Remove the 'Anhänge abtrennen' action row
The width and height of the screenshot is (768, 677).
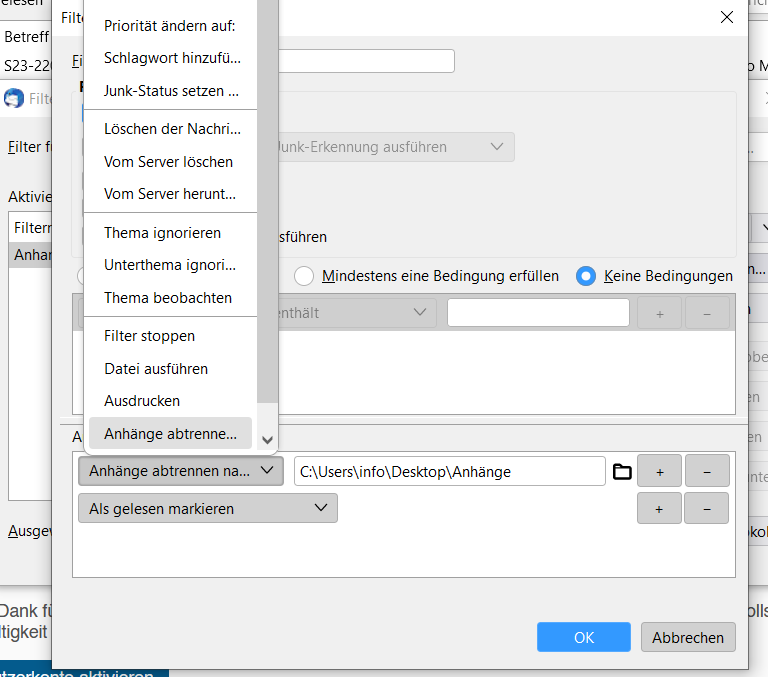point(707,472)
